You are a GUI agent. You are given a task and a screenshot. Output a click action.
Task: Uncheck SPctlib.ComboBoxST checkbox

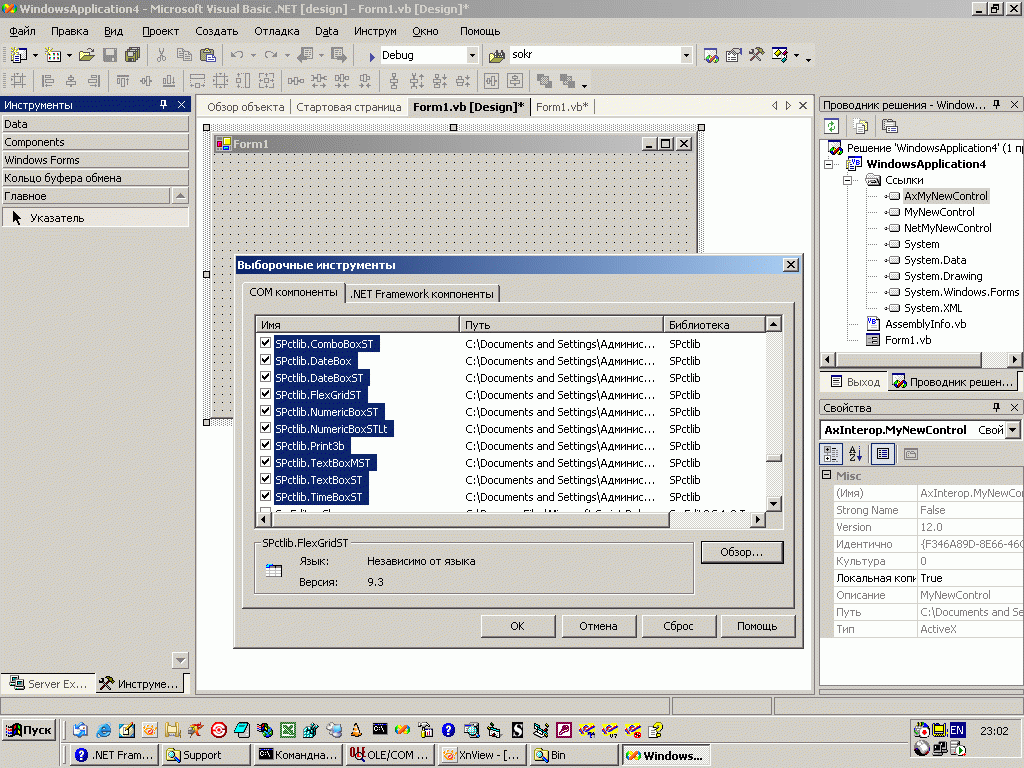coord(265,343)
